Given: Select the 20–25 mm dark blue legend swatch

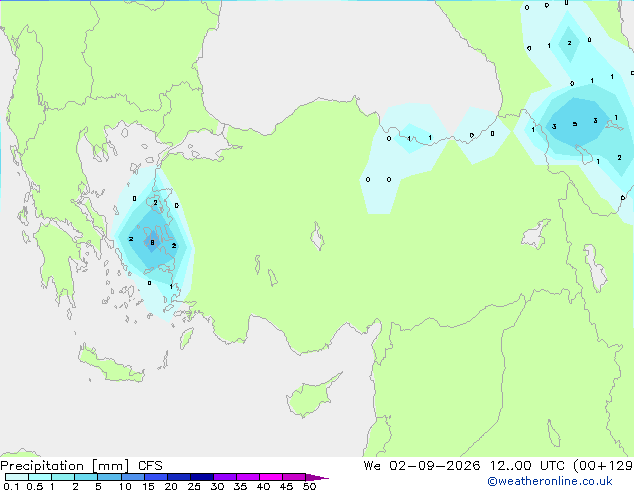Looking at the screenshot, I should (x=178, y=477).
